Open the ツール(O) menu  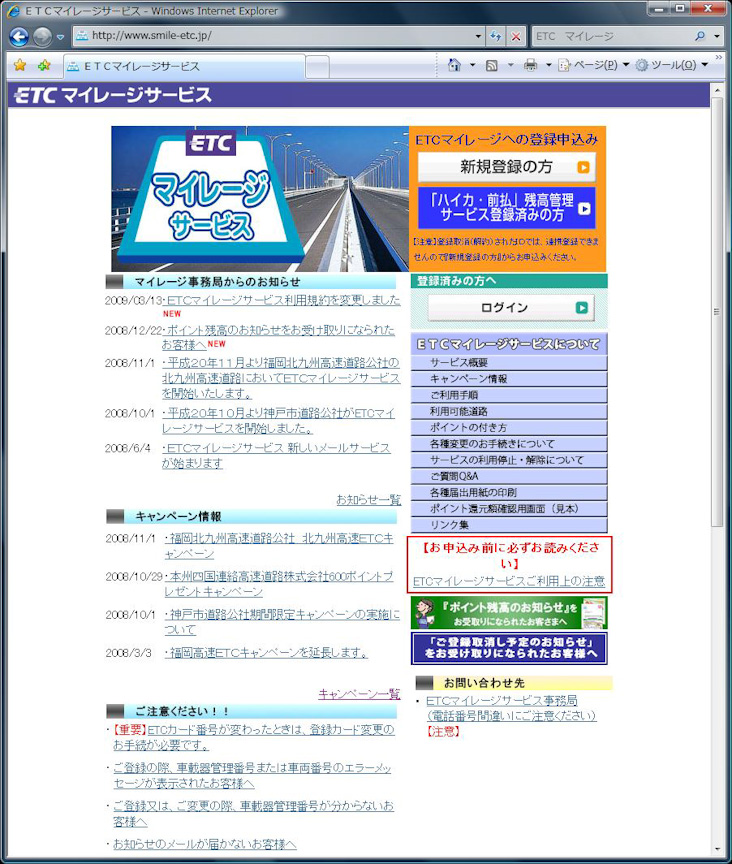(x=671, y=65)
